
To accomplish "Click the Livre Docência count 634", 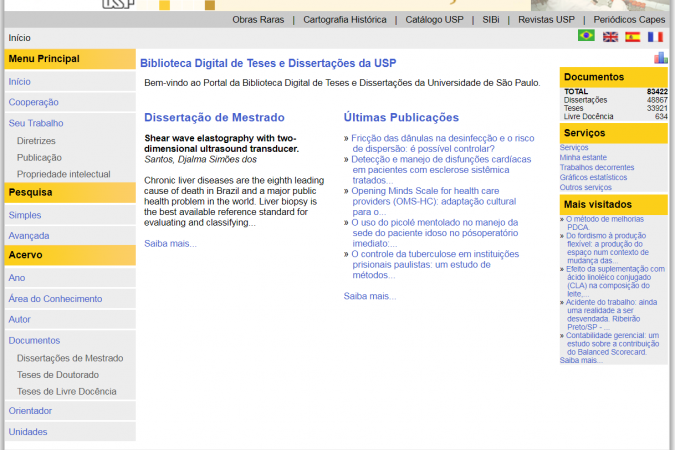I will click(661, 116).
